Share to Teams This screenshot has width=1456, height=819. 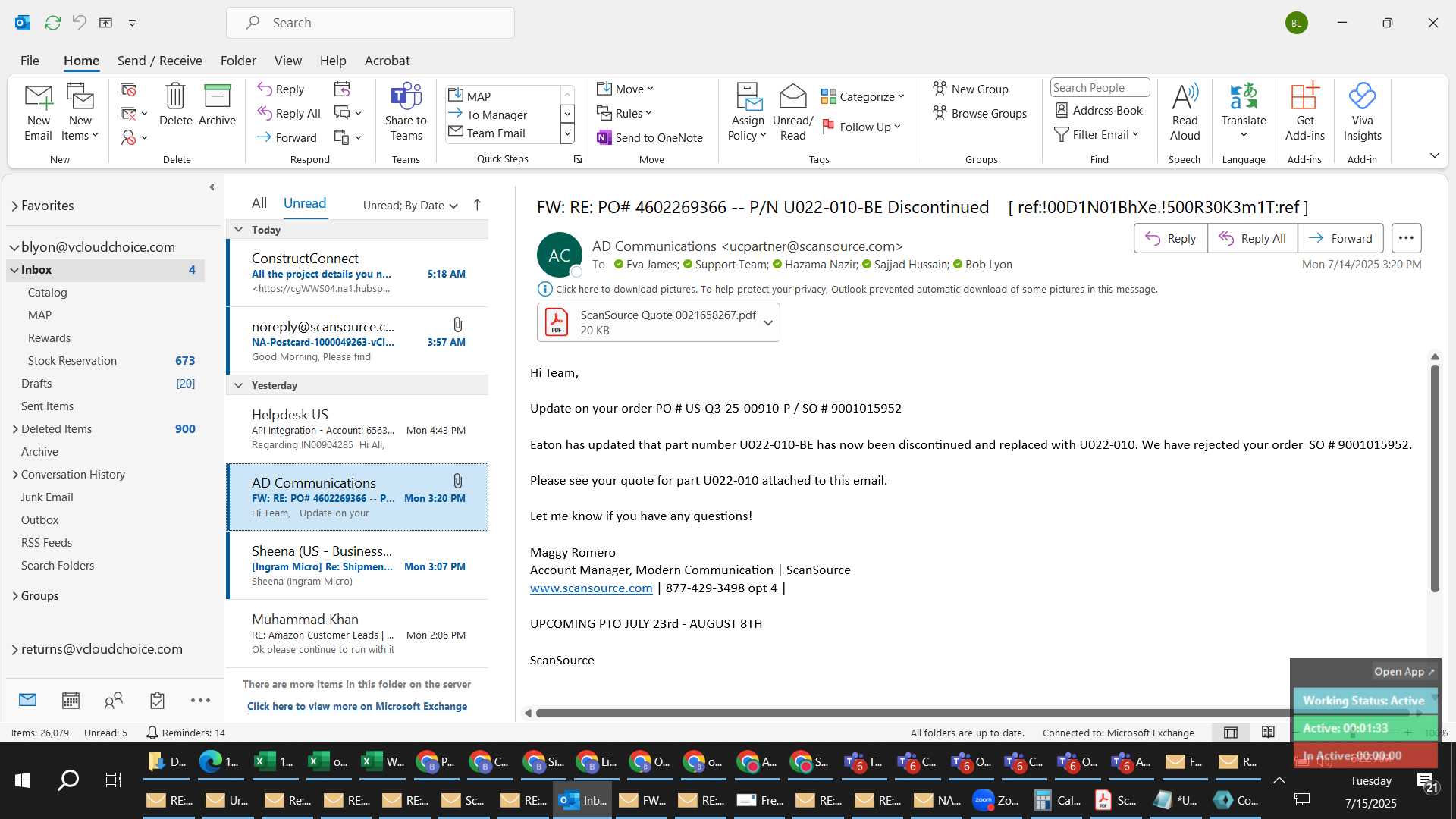(x=406, y=111)
